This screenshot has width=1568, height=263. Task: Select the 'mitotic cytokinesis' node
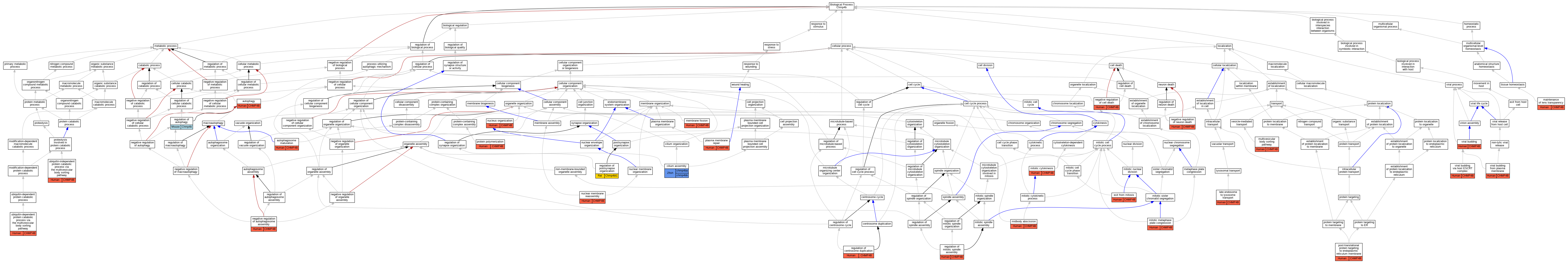[x=1042, y=171]
